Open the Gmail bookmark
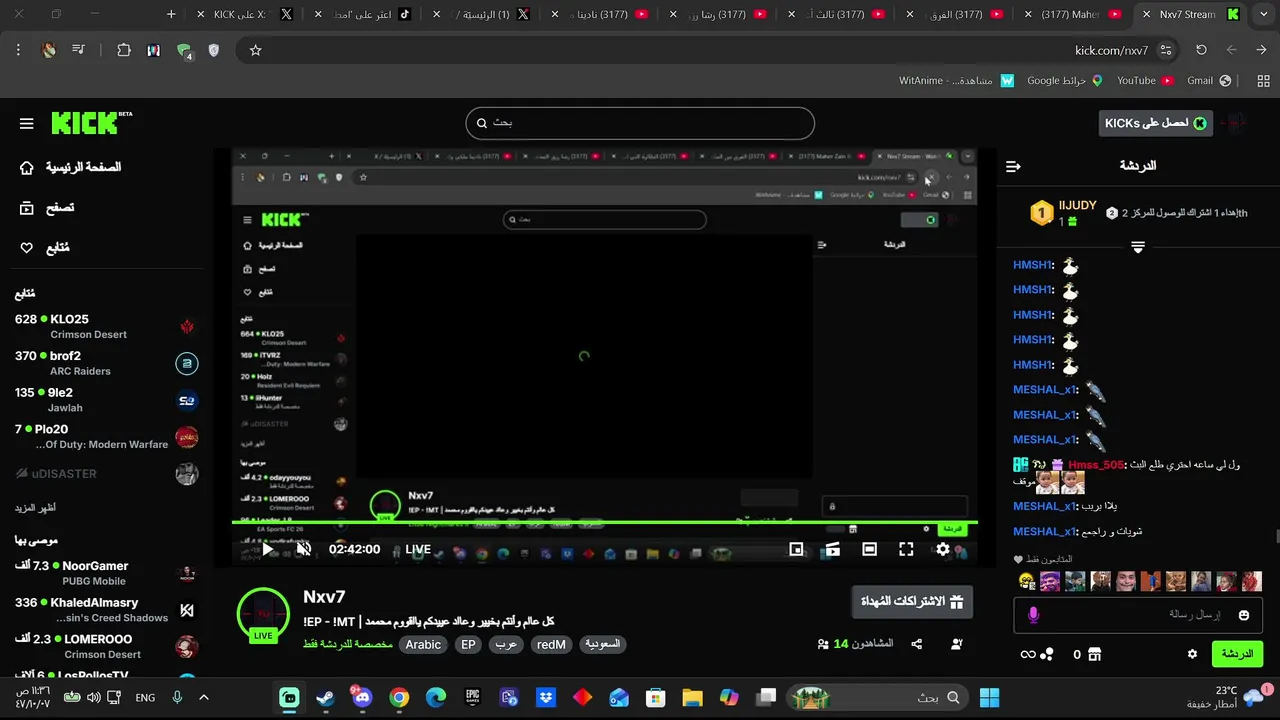The image size is (1280, 720). [x=1208, y=81]
